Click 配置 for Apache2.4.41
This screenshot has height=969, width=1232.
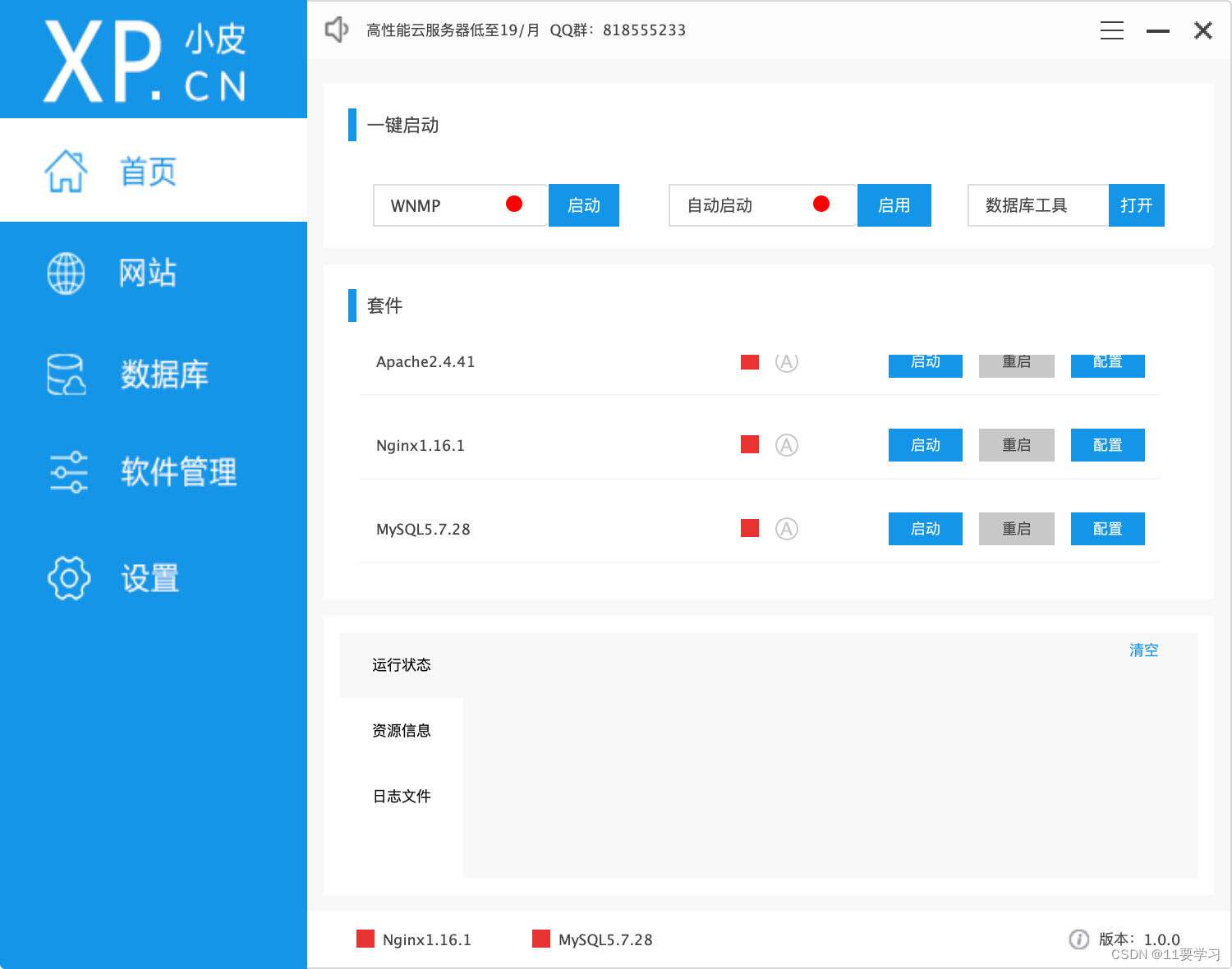[x=1108, y=365]
